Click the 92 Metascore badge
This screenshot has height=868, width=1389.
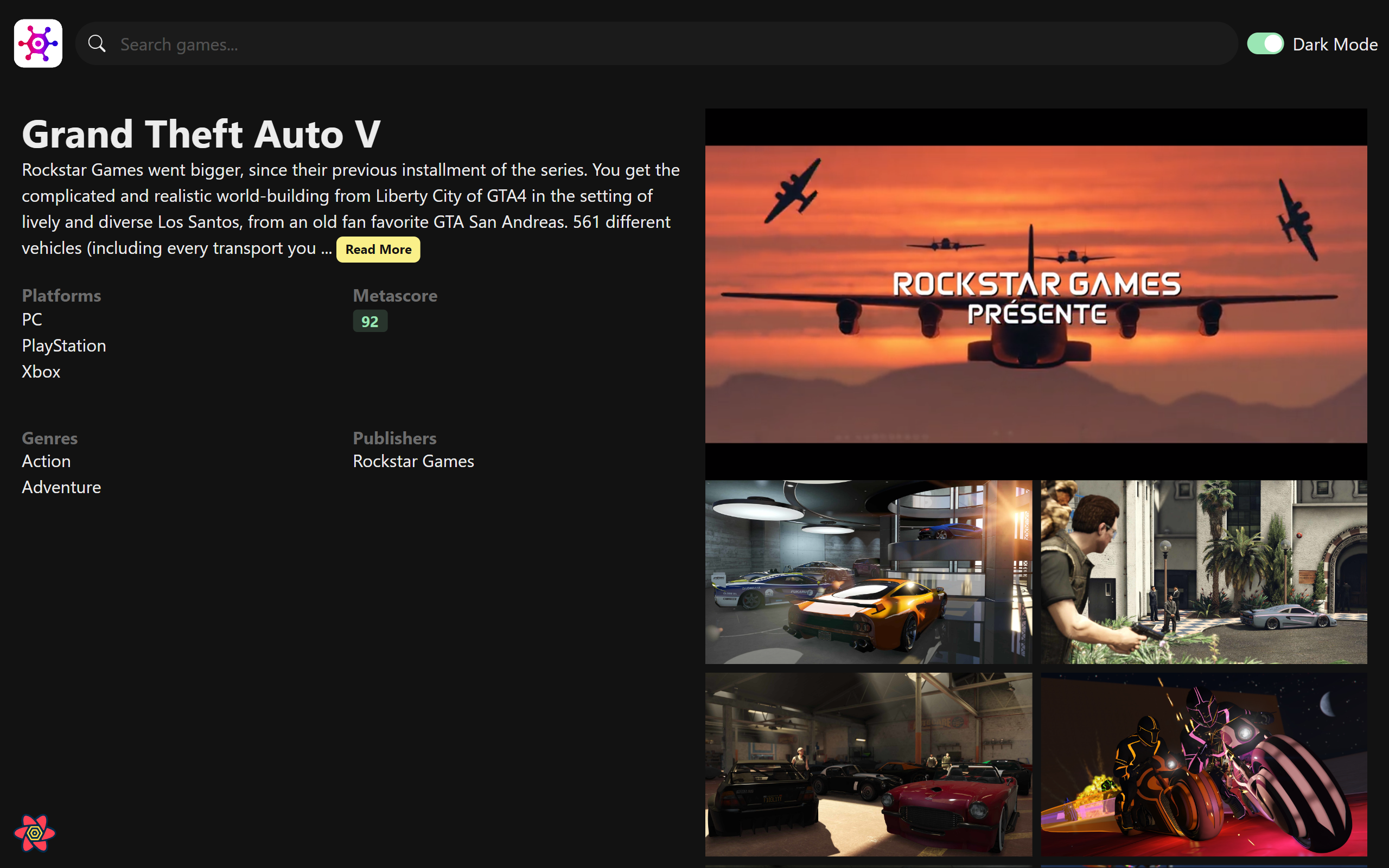click(369, 322)
